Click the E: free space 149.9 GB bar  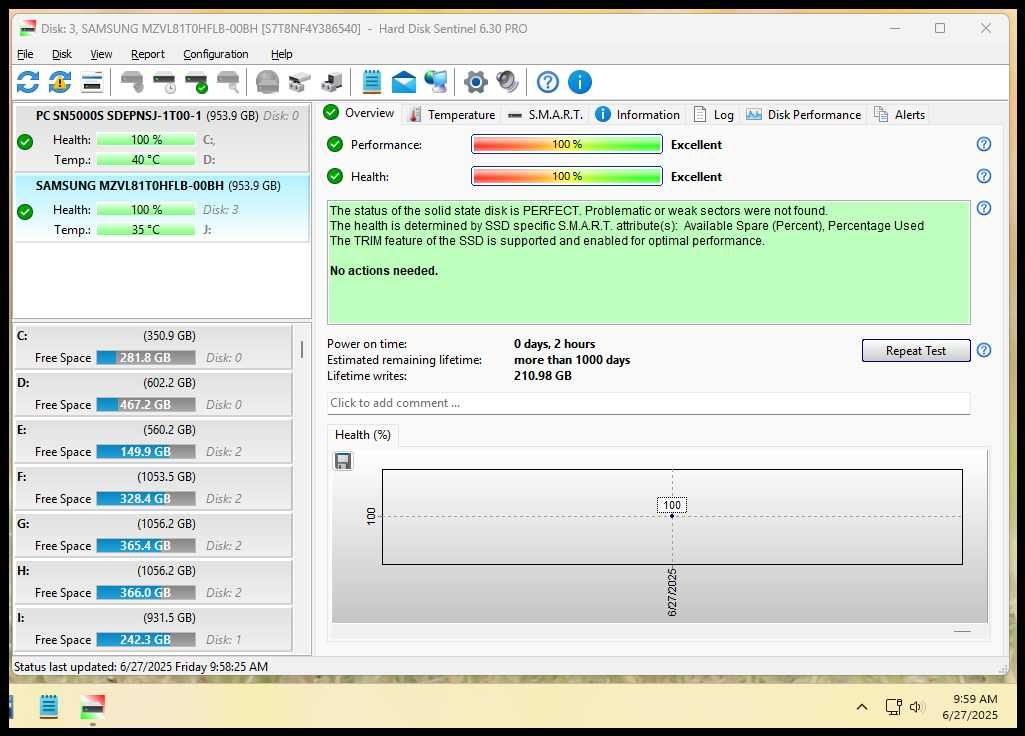(x=146, y=452)
